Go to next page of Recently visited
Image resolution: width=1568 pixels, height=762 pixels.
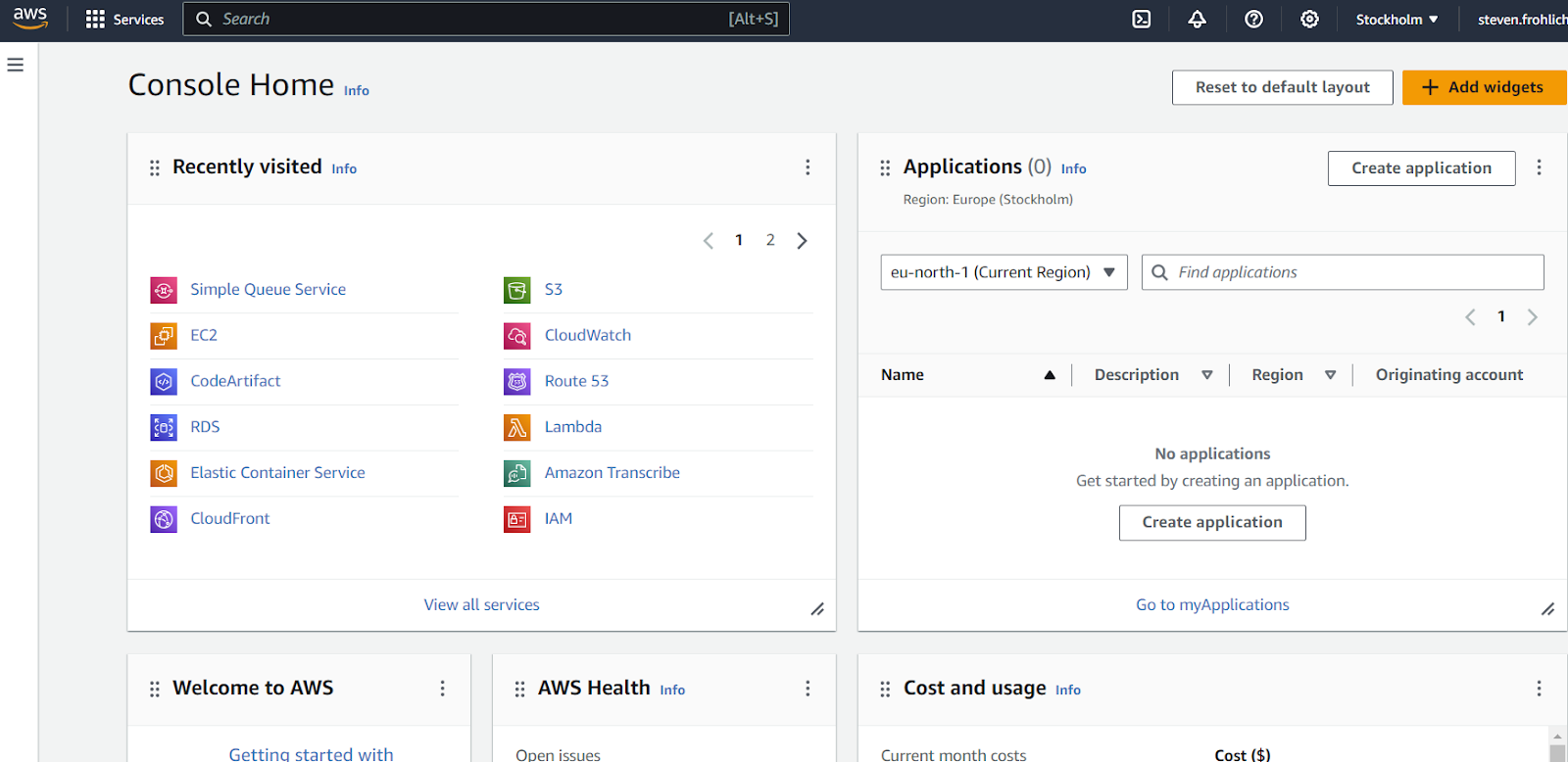pyautogui.click(x=802, y=241)
